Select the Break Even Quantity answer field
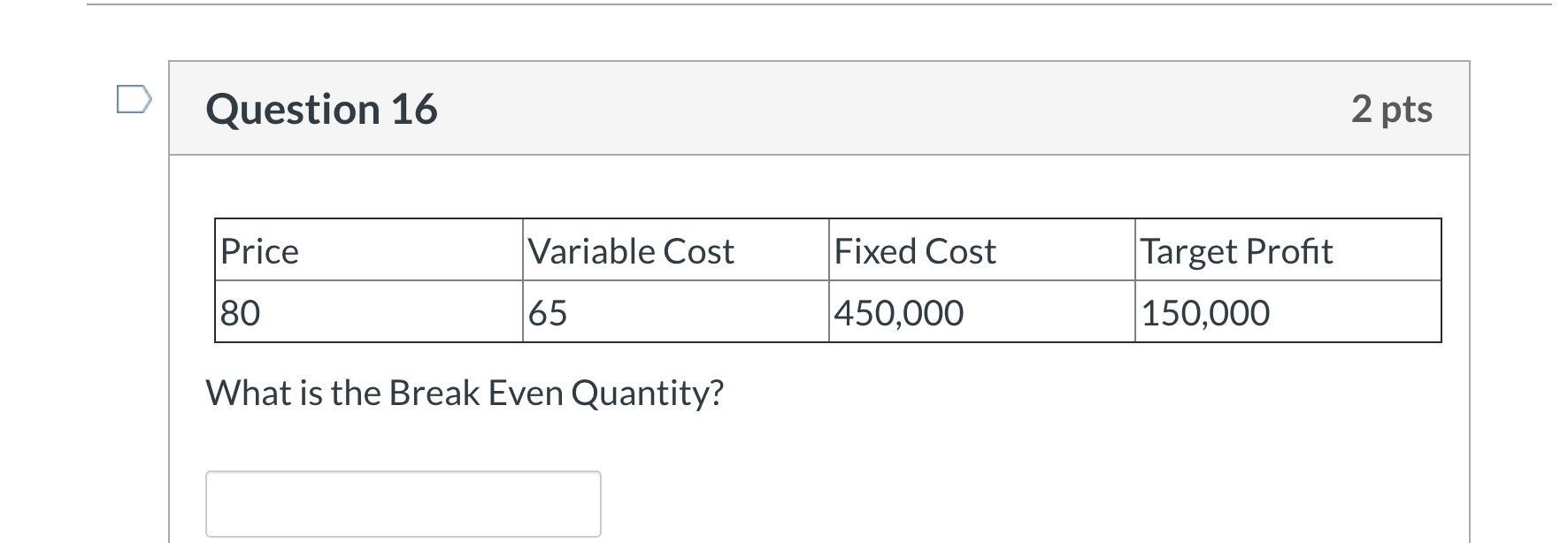This screenshot has width=1568, height=543. (403, 503)
